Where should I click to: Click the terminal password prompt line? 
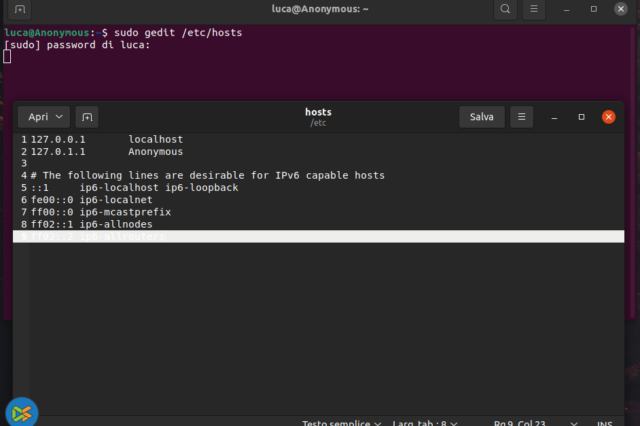[78, 45]
